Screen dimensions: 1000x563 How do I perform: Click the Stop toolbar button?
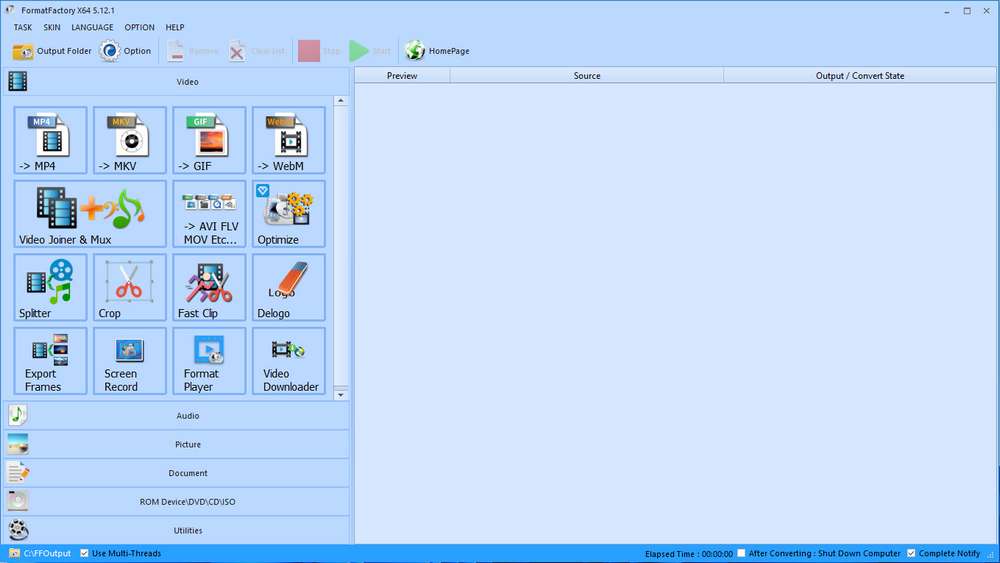click(x=319, y=51)
